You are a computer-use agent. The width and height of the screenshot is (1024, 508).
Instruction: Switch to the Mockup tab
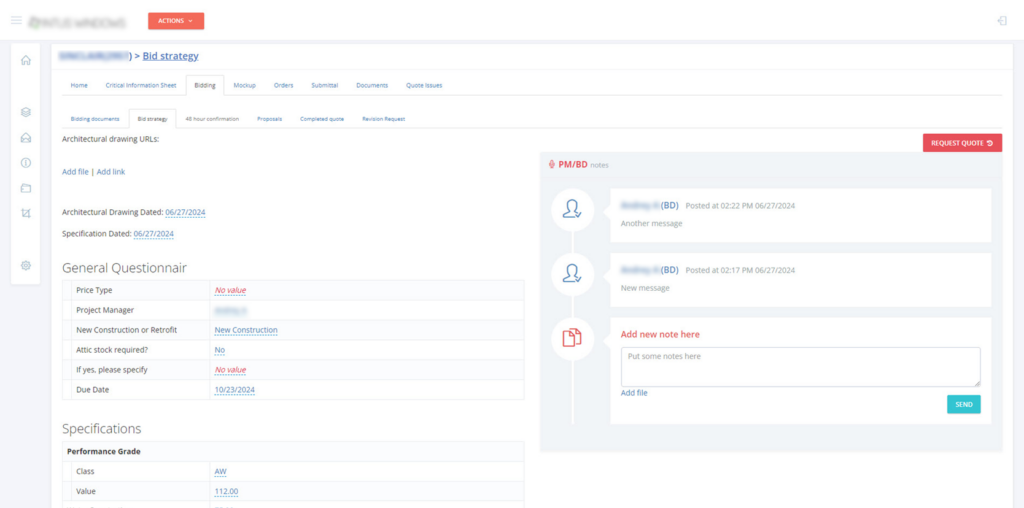(245, 85)
